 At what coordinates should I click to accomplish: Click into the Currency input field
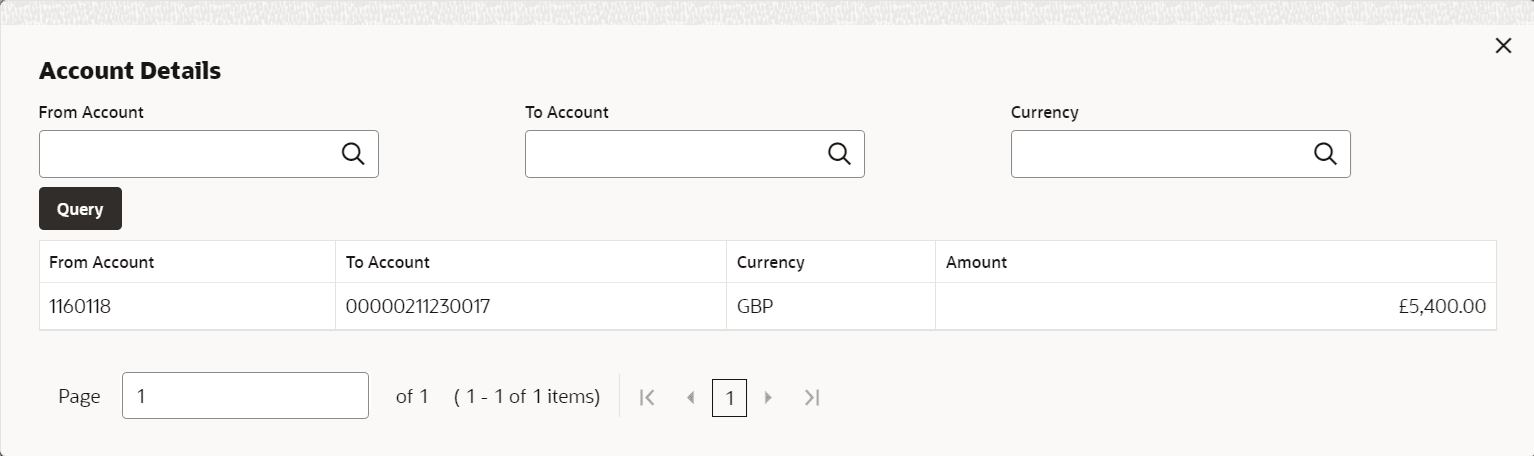click(1160, 154)
